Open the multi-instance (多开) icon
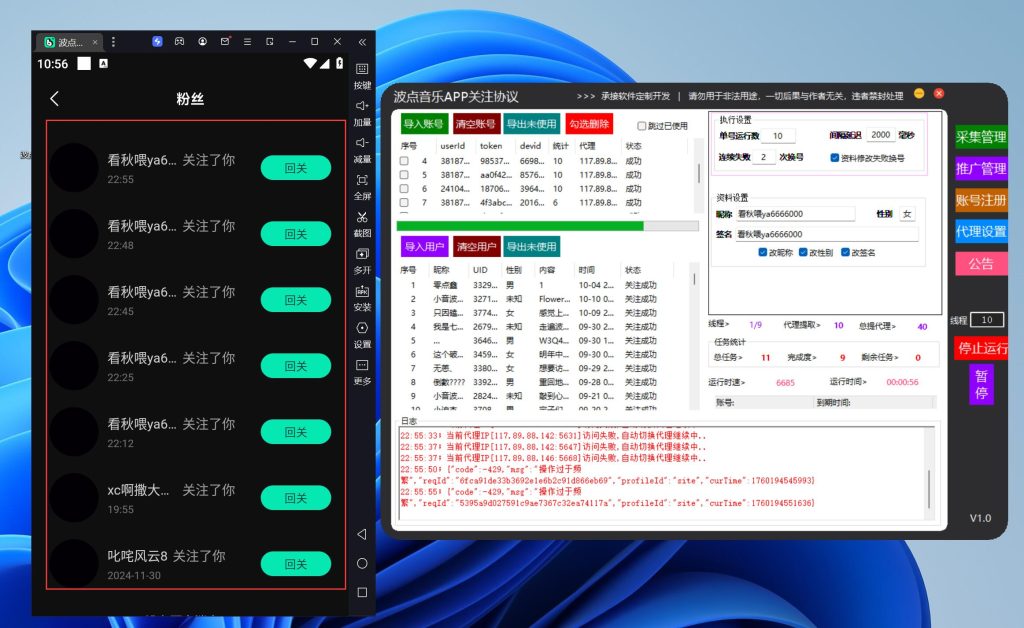 tap(362, 255)
